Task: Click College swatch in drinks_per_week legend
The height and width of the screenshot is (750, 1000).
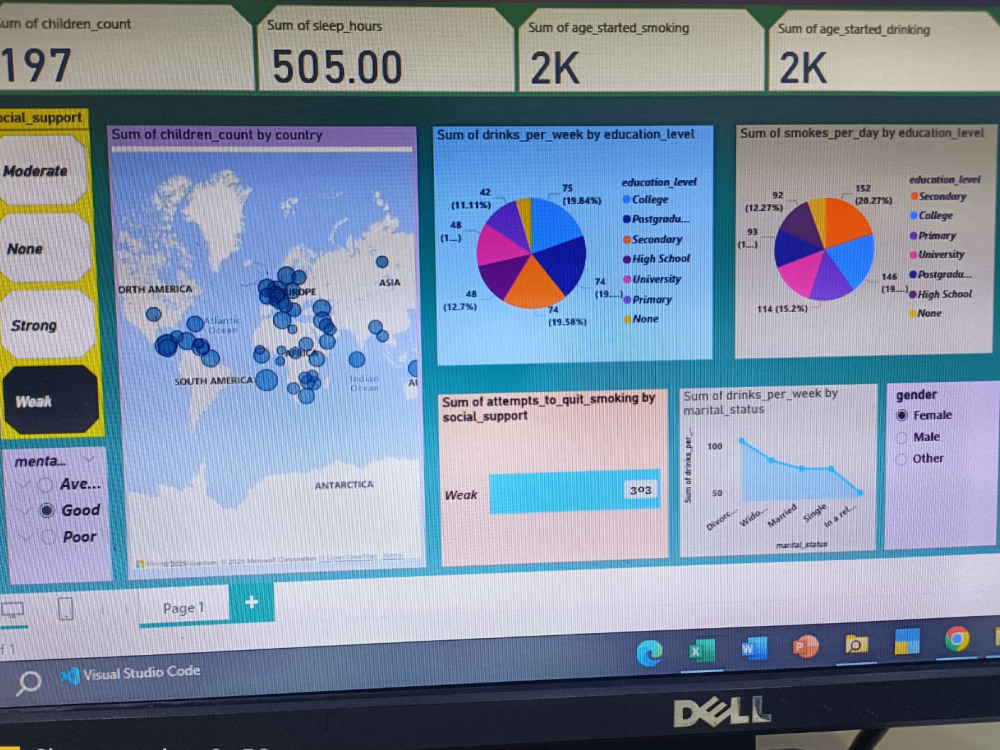Action: [626, 200]
